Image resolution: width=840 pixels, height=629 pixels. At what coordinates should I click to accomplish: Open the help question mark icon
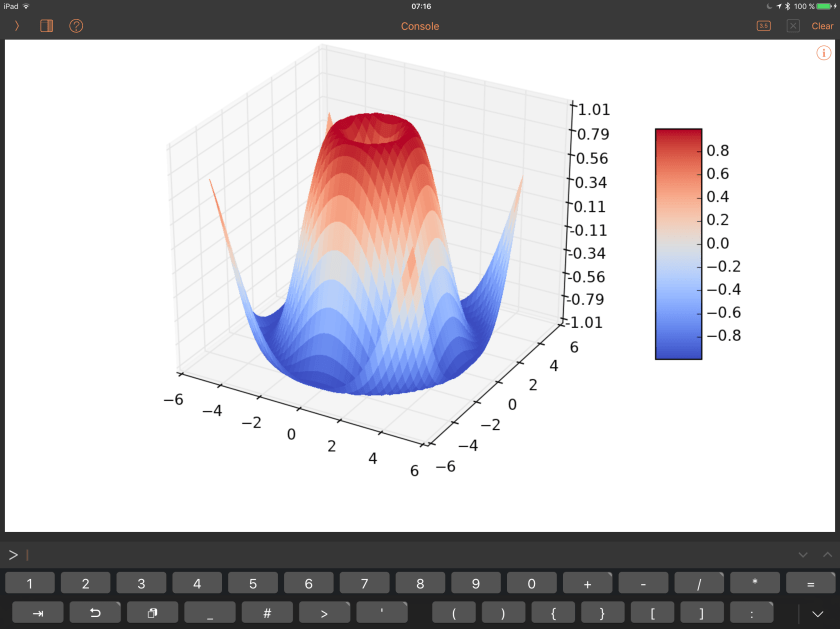click(x=76, y=26)
